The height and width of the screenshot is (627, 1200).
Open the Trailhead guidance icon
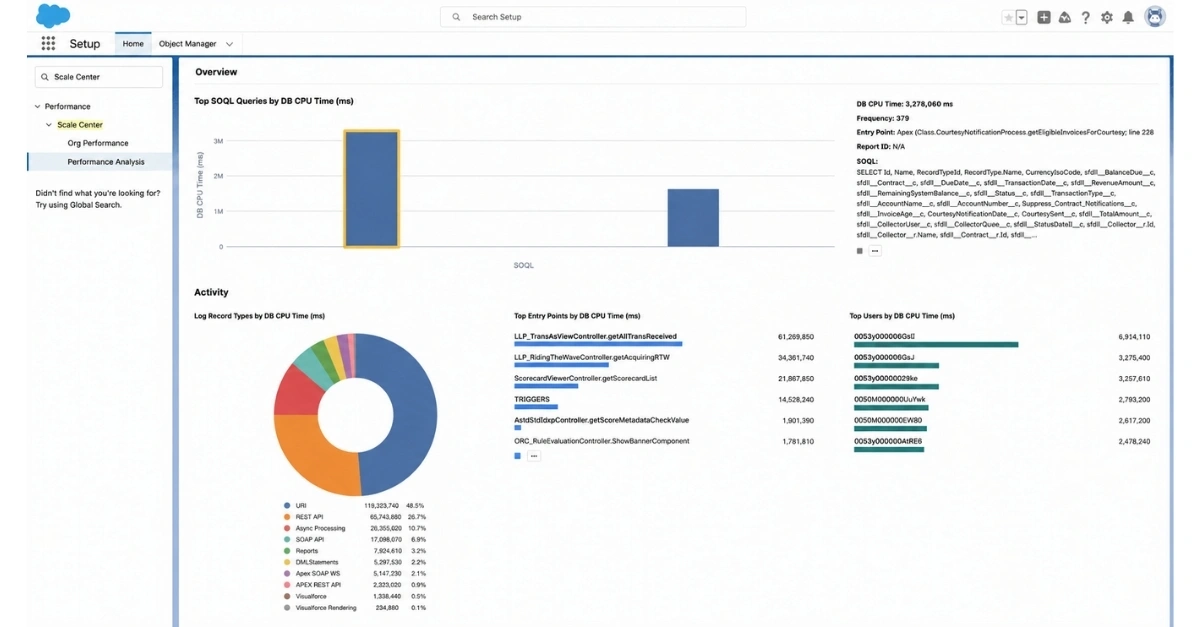(1065, 17)
